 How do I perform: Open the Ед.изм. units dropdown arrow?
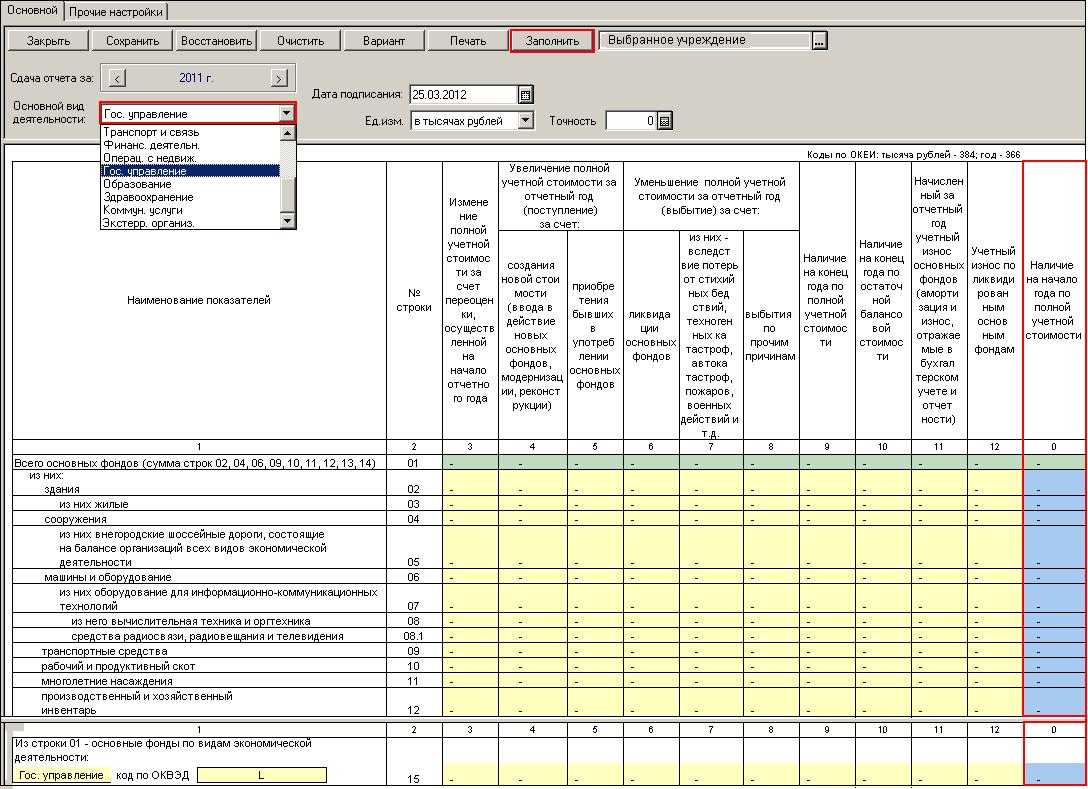(x=526, y=121)
